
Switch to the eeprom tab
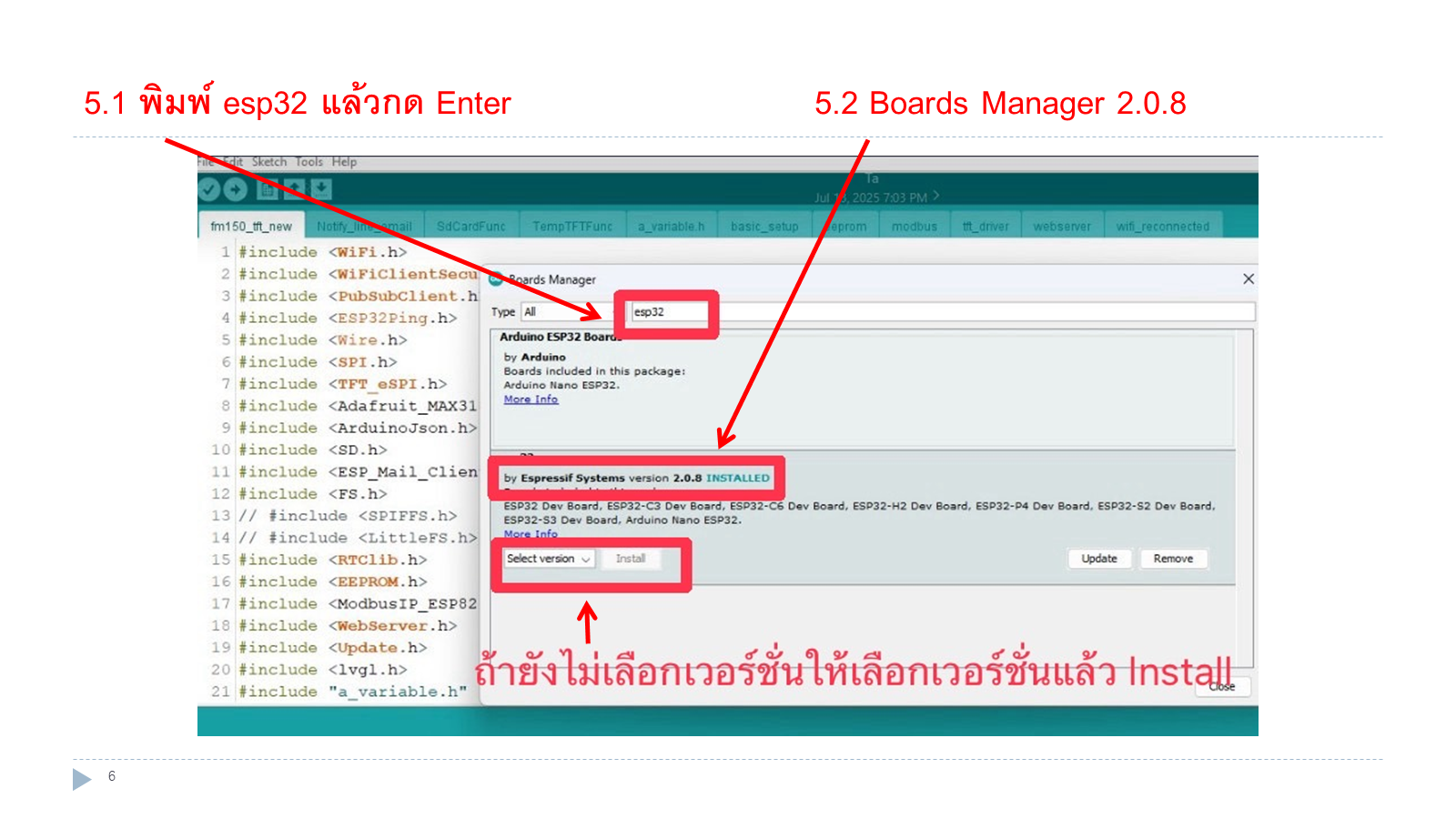coord(846,226)
